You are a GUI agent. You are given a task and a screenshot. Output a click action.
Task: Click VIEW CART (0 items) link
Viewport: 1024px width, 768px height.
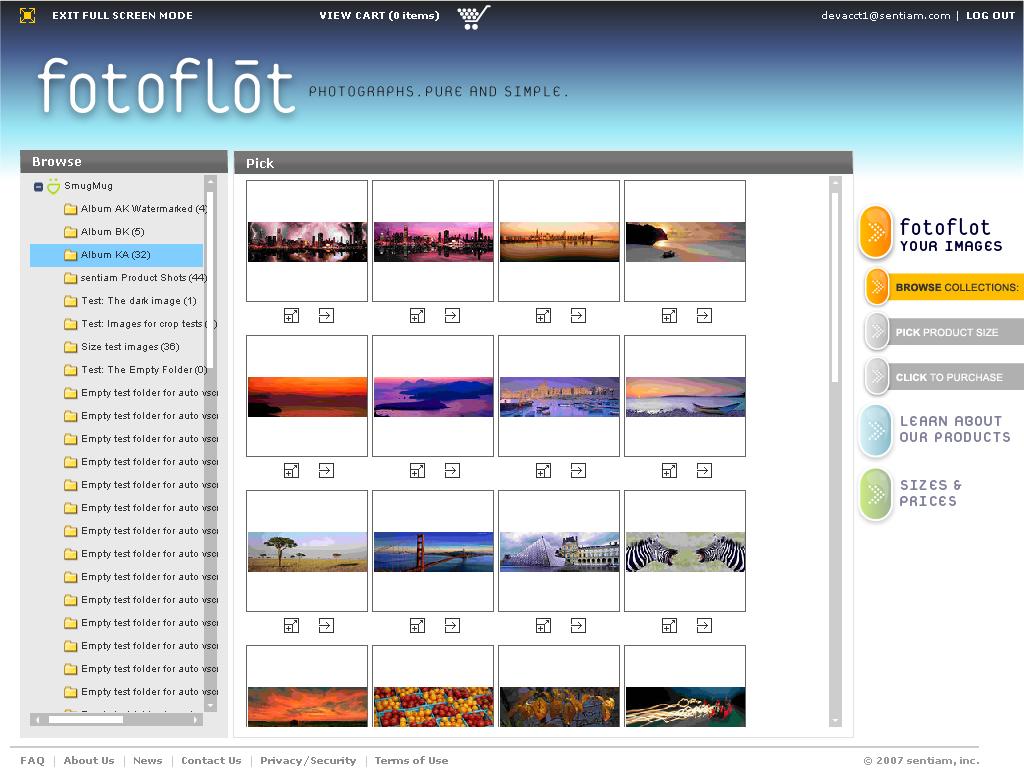(x=379, y=15)
